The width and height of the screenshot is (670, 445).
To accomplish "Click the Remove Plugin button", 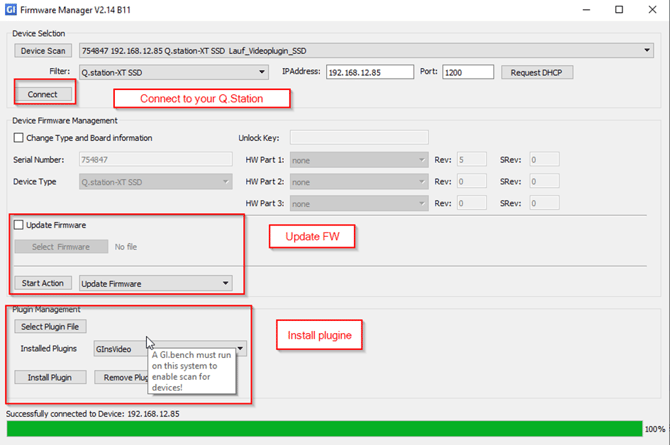I will (120, 377).
